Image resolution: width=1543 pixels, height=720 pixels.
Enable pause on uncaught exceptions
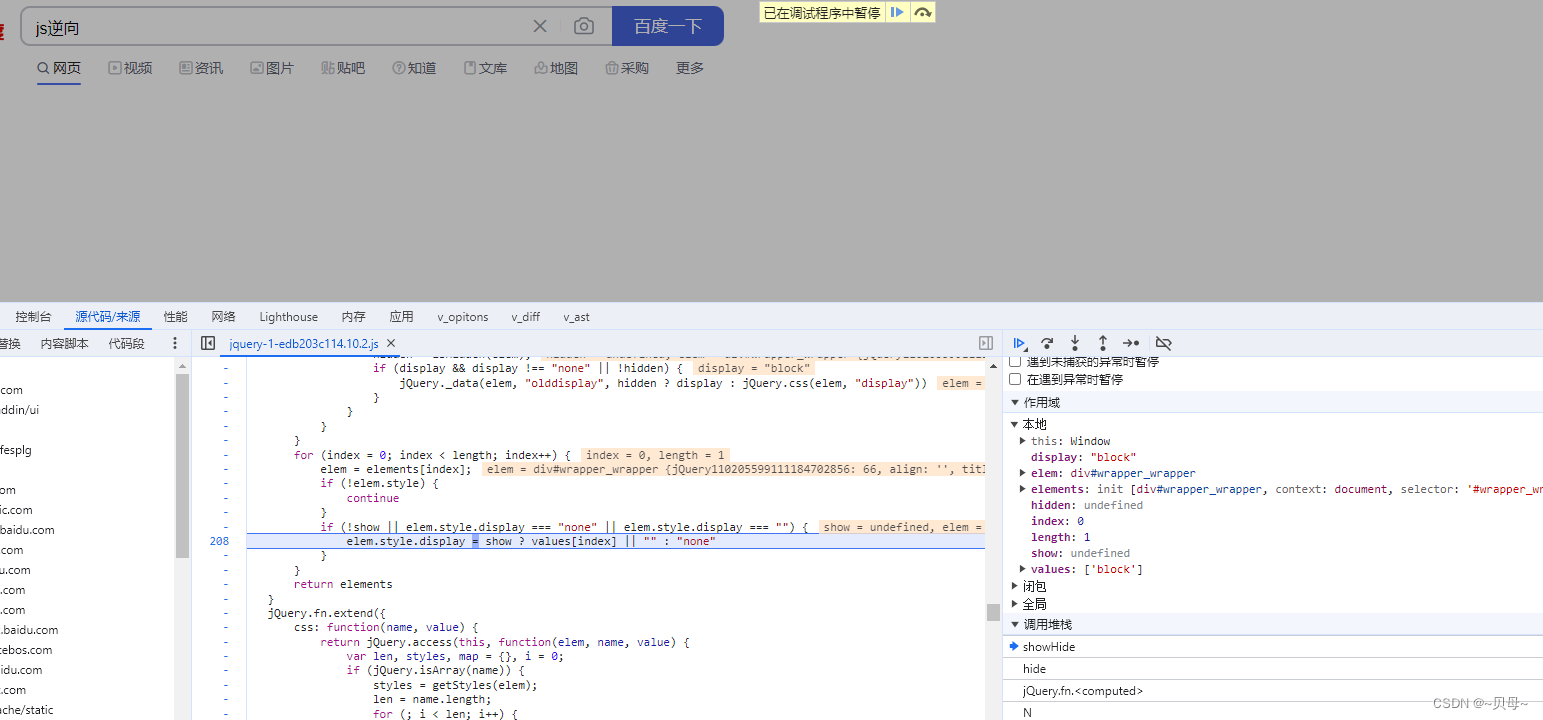(x=1015, y=361)
